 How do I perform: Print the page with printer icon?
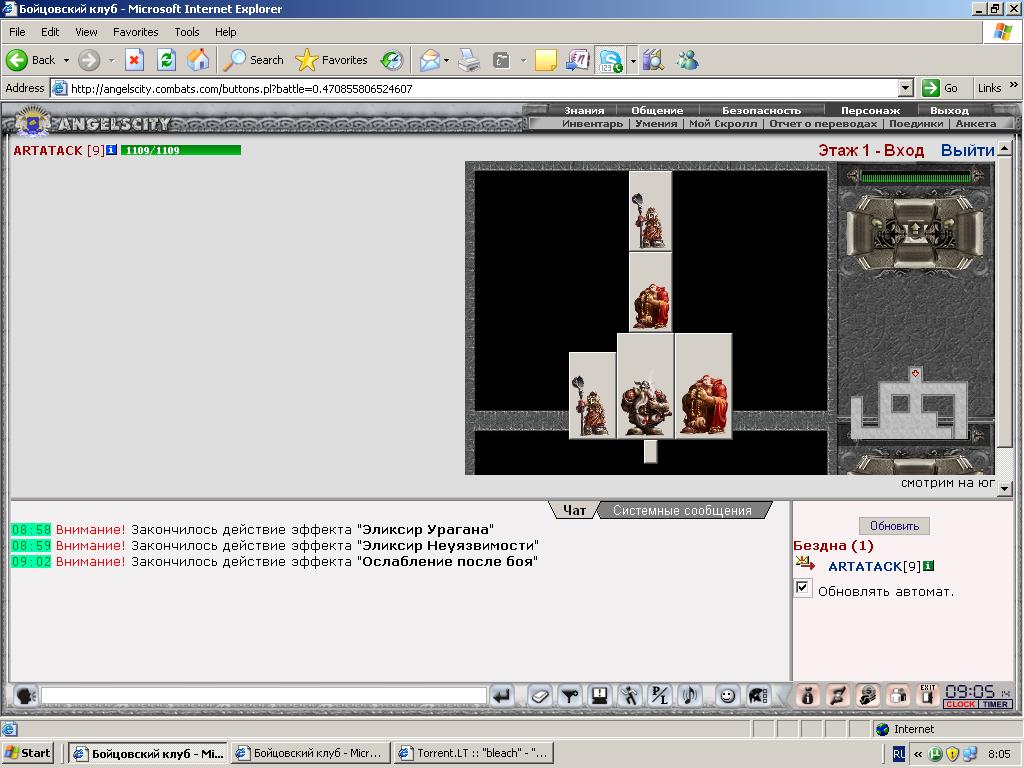click(x=469, y=60)
